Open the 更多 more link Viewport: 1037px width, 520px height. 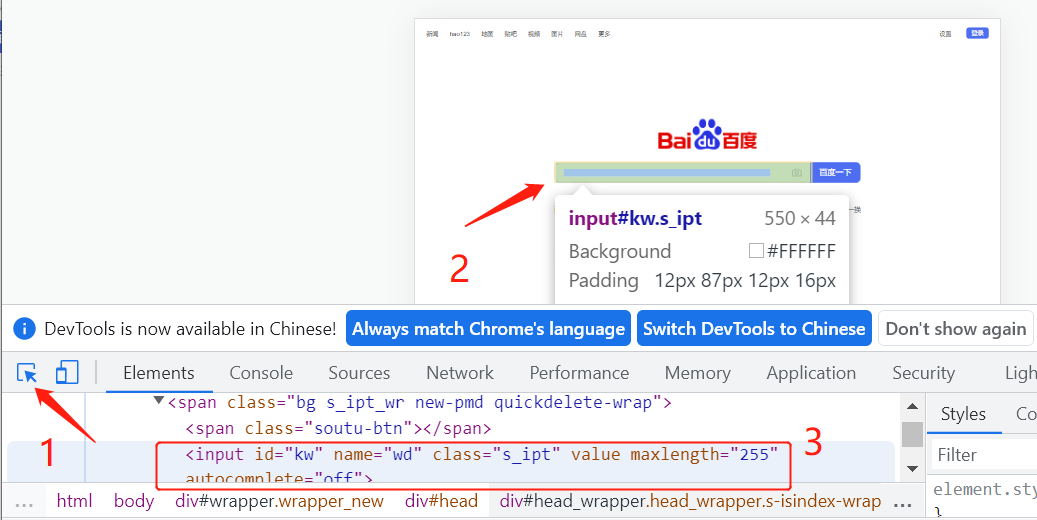[604, 34]
